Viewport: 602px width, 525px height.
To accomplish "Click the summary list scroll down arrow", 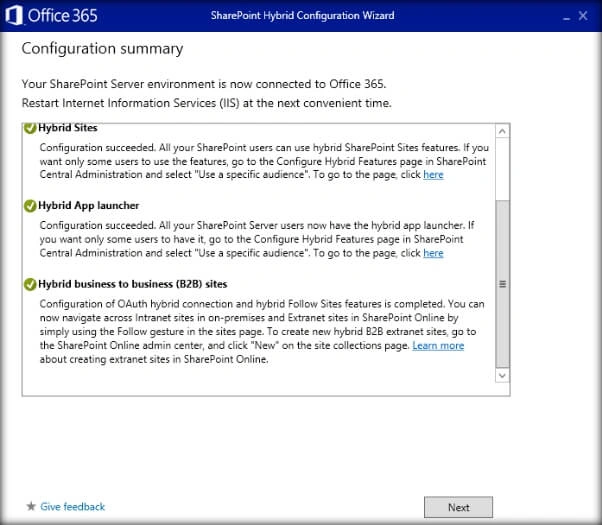I will click(x=502, y=375).
